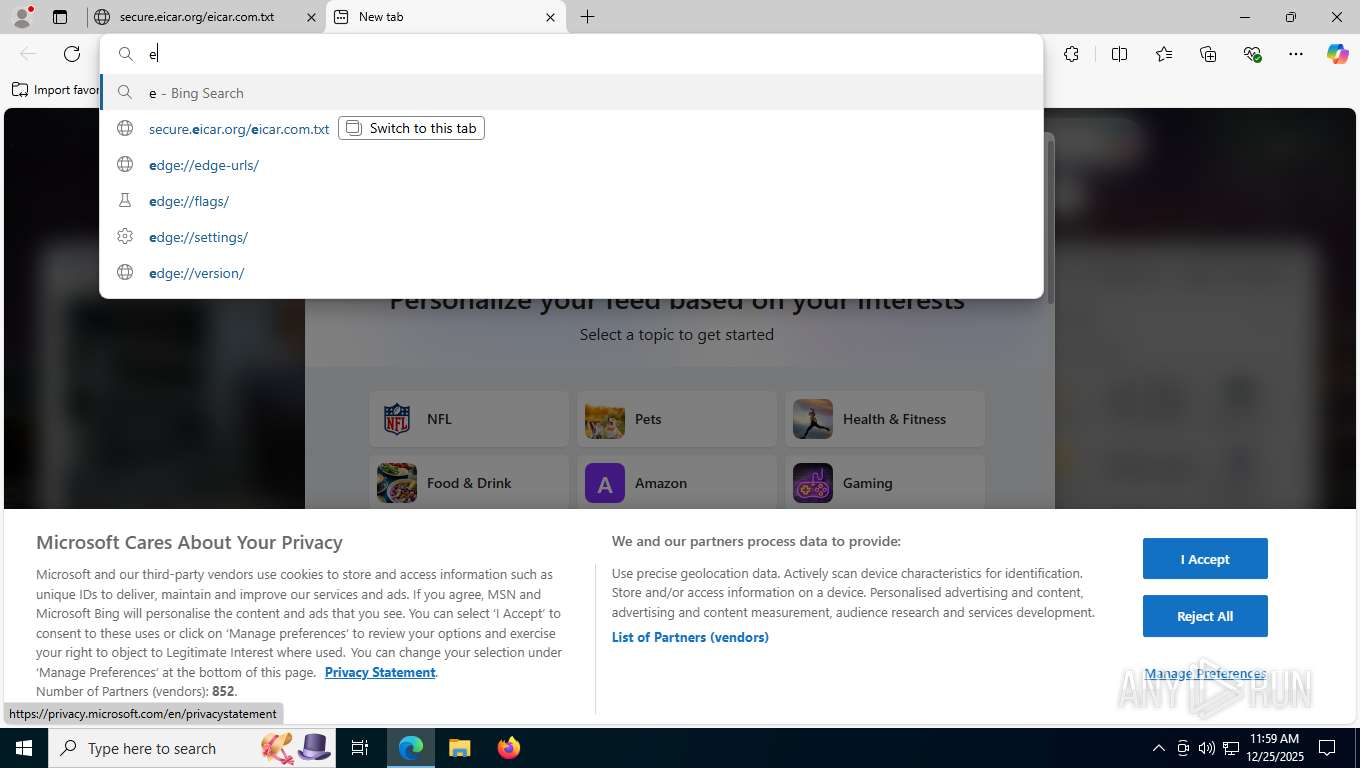Select secure.eicar.org/eicar.com.txt suggestion
1360x768 pixels.
tap(239, 129)
